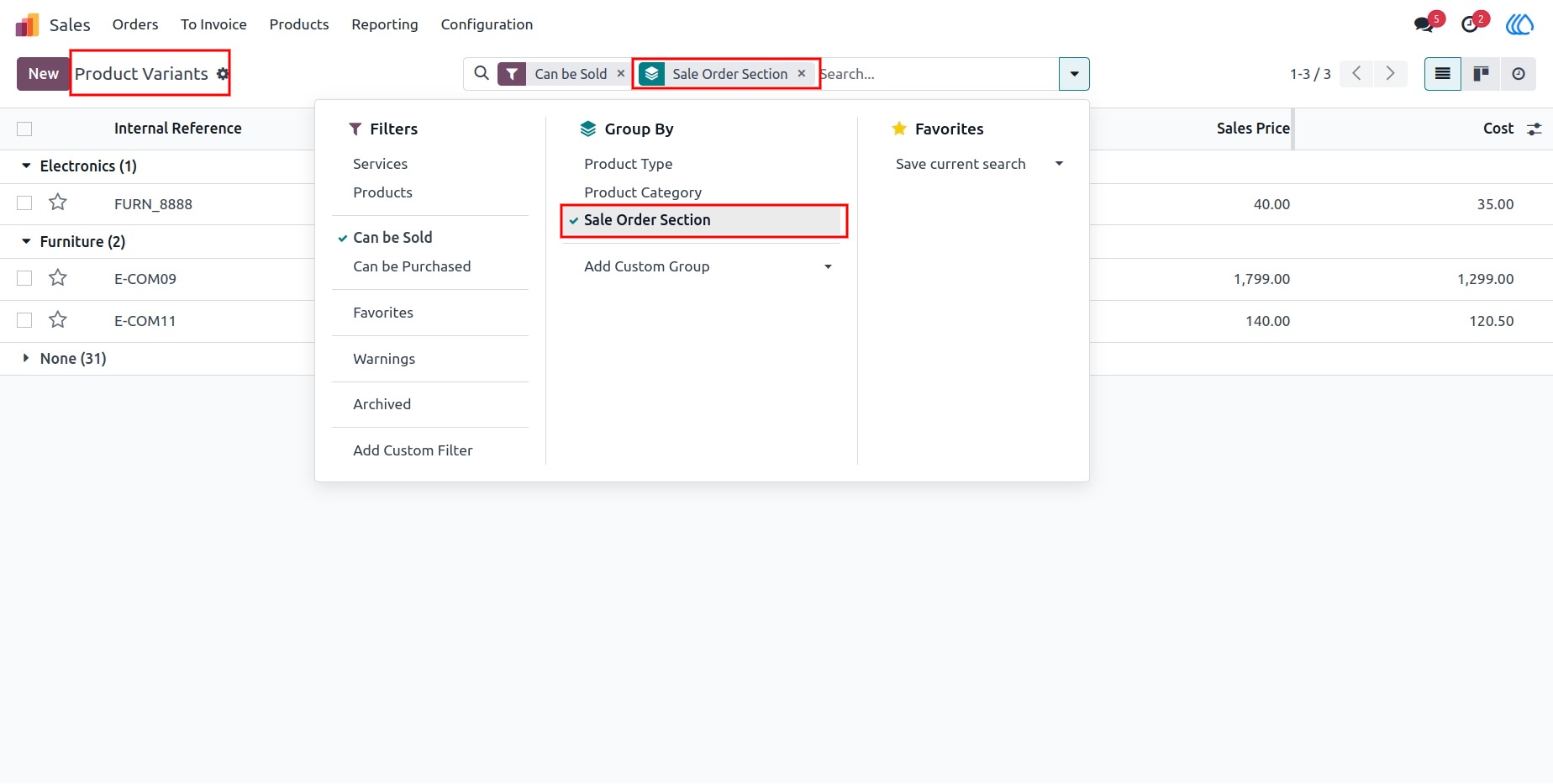
Task: Open the To Invoice menu
Action: point(213,24)
